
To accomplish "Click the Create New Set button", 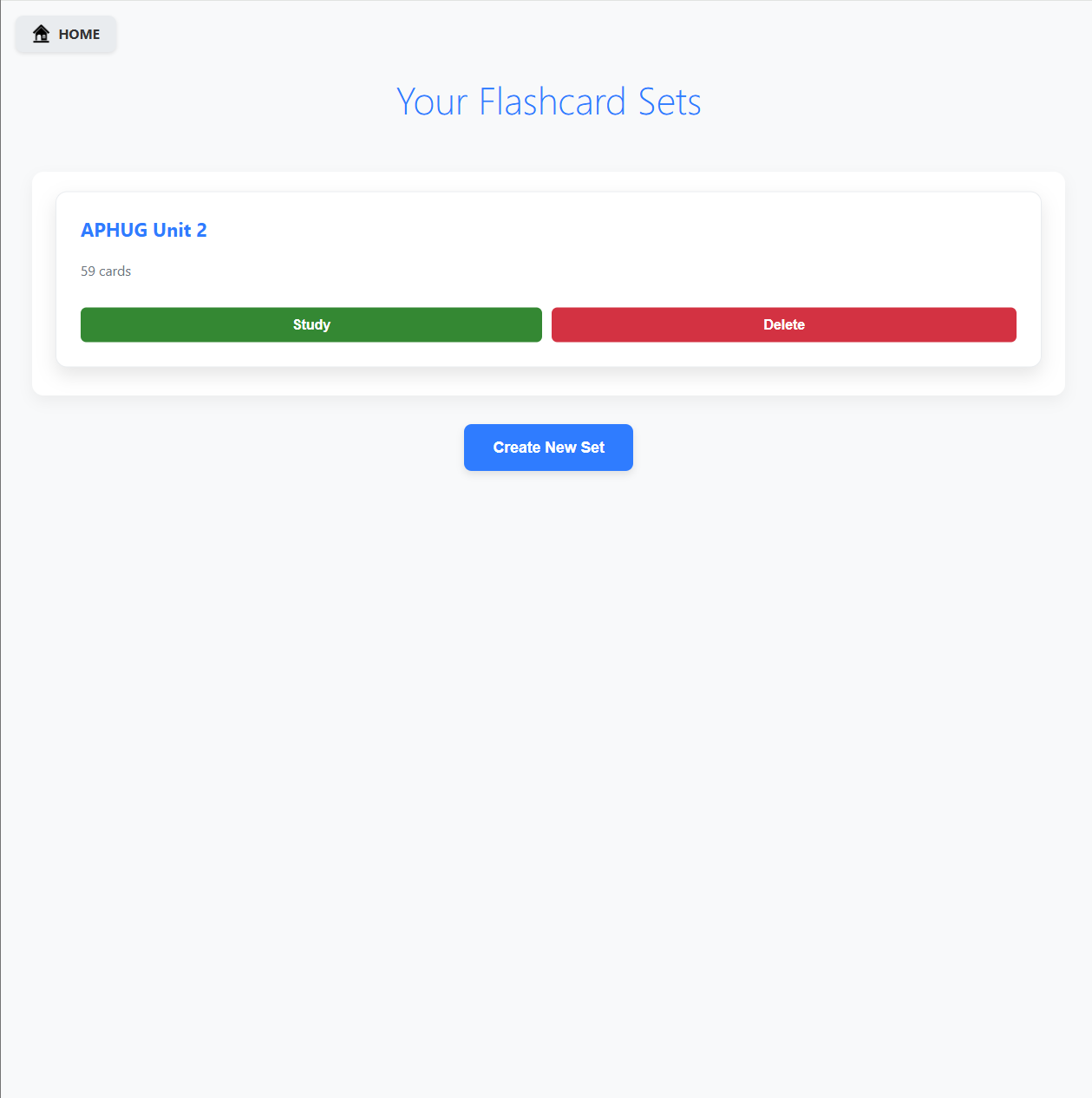I will [548, 448].
